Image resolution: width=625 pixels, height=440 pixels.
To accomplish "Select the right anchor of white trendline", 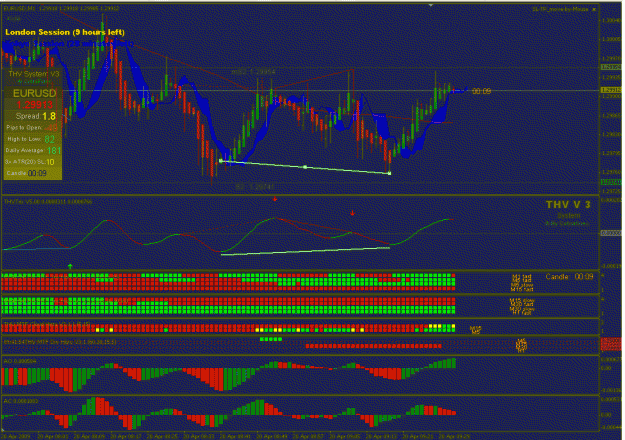I will (389, 173).
